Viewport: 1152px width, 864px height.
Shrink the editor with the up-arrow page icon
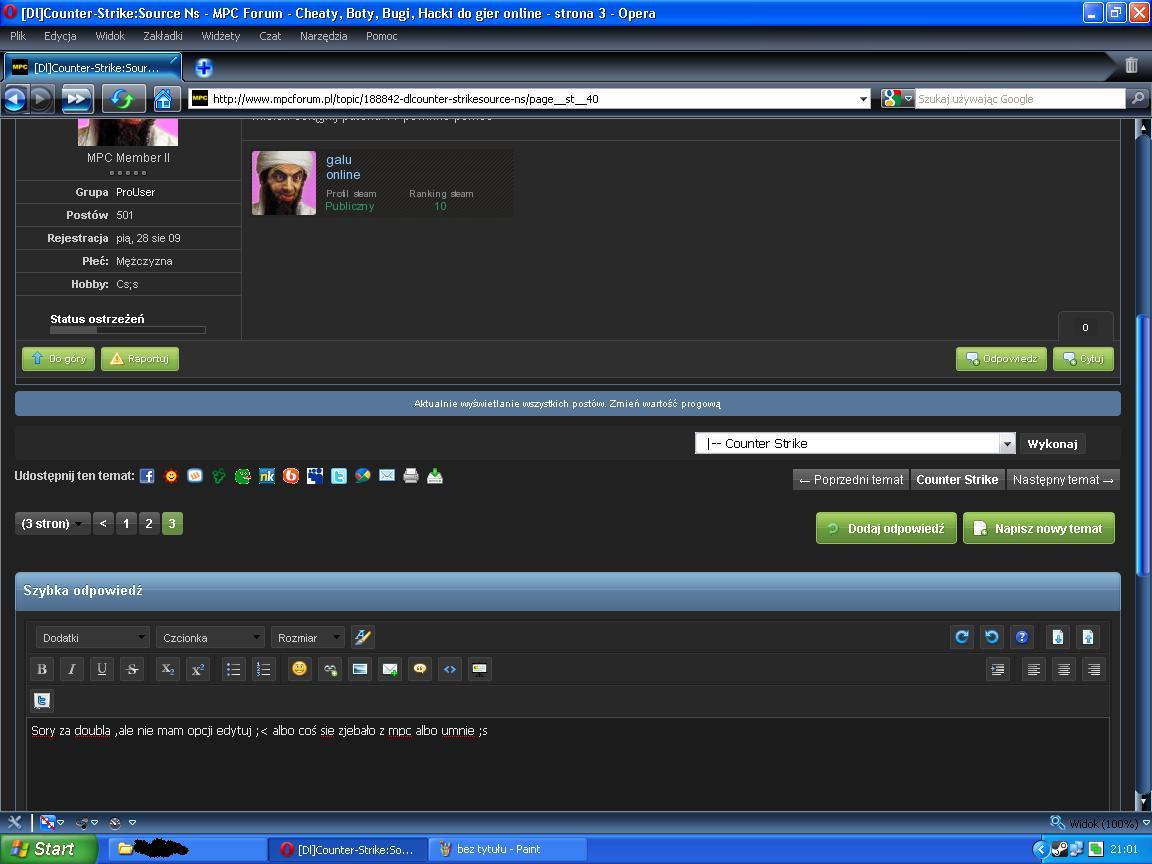click(1088, 637)
